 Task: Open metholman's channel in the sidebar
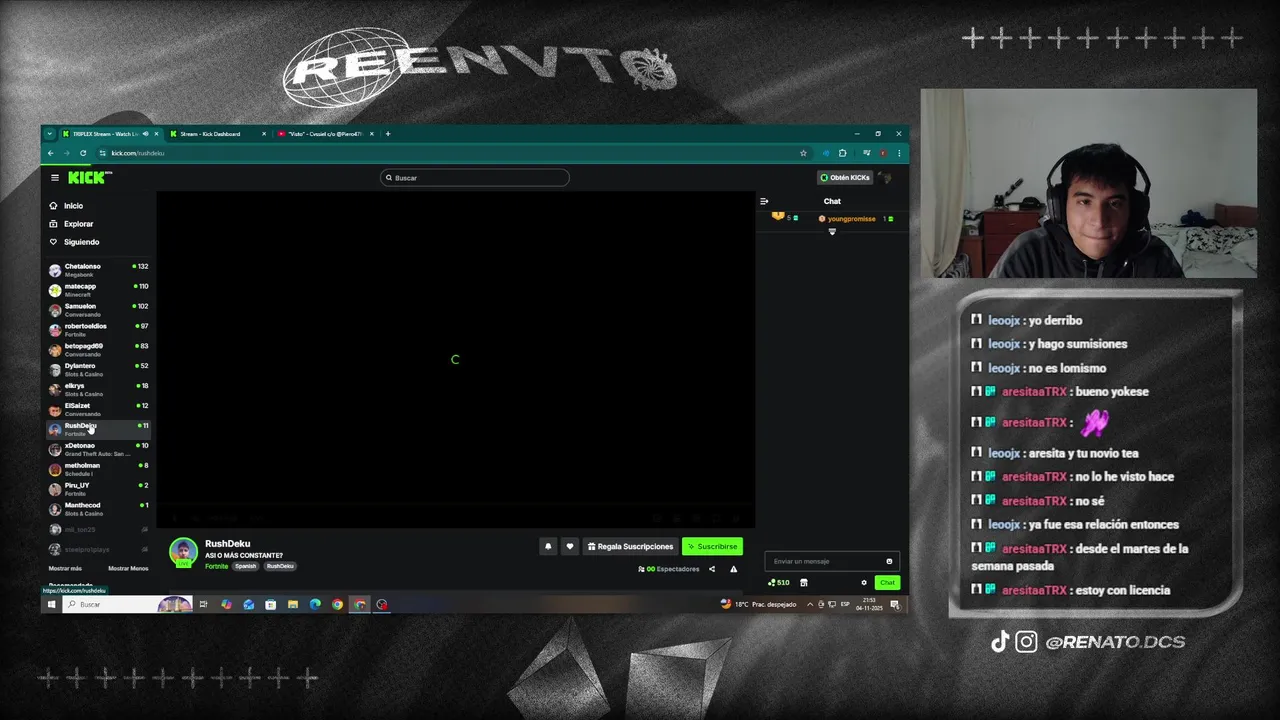(98, 469)
